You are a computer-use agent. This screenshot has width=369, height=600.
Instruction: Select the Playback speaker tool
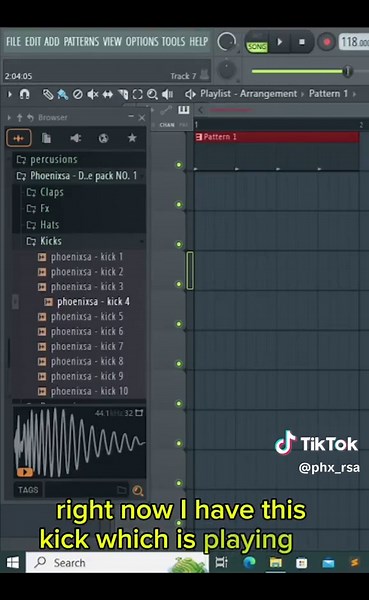tap(167, 94)
